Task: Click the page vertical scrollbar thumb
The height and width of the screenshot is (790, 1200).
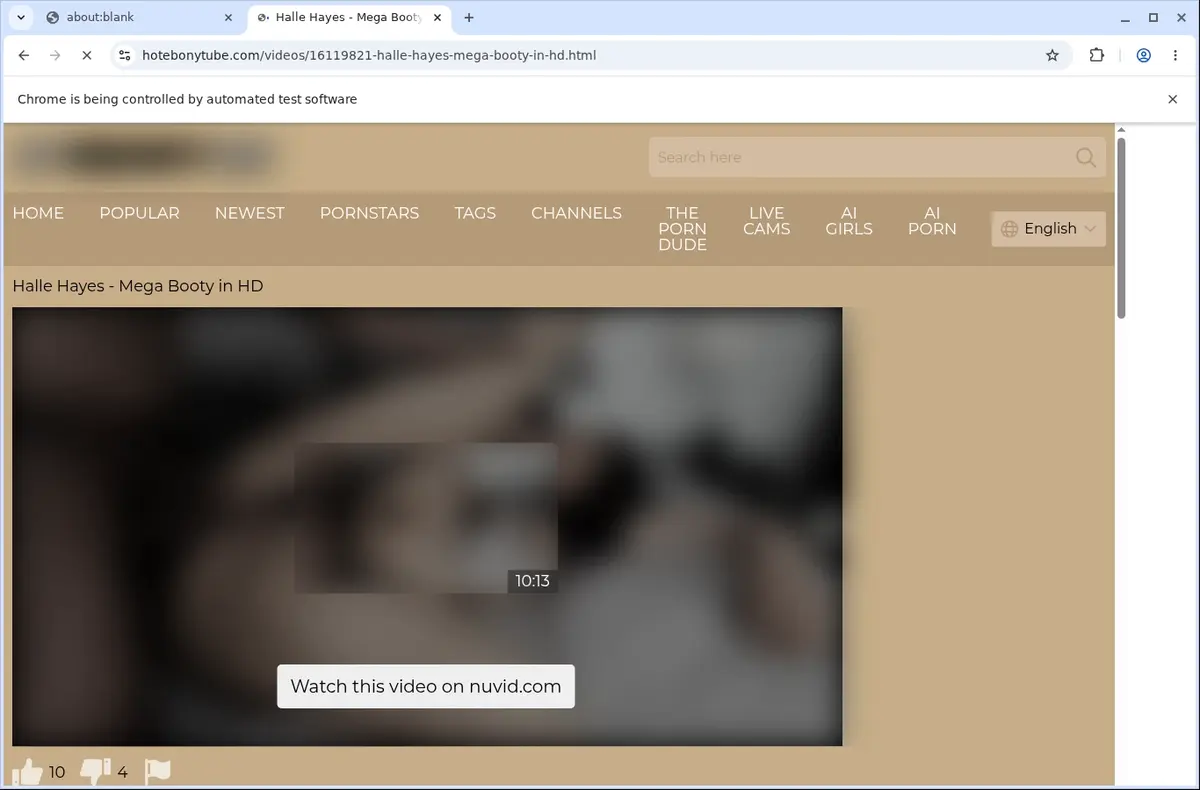Action: pos(1121,228)
